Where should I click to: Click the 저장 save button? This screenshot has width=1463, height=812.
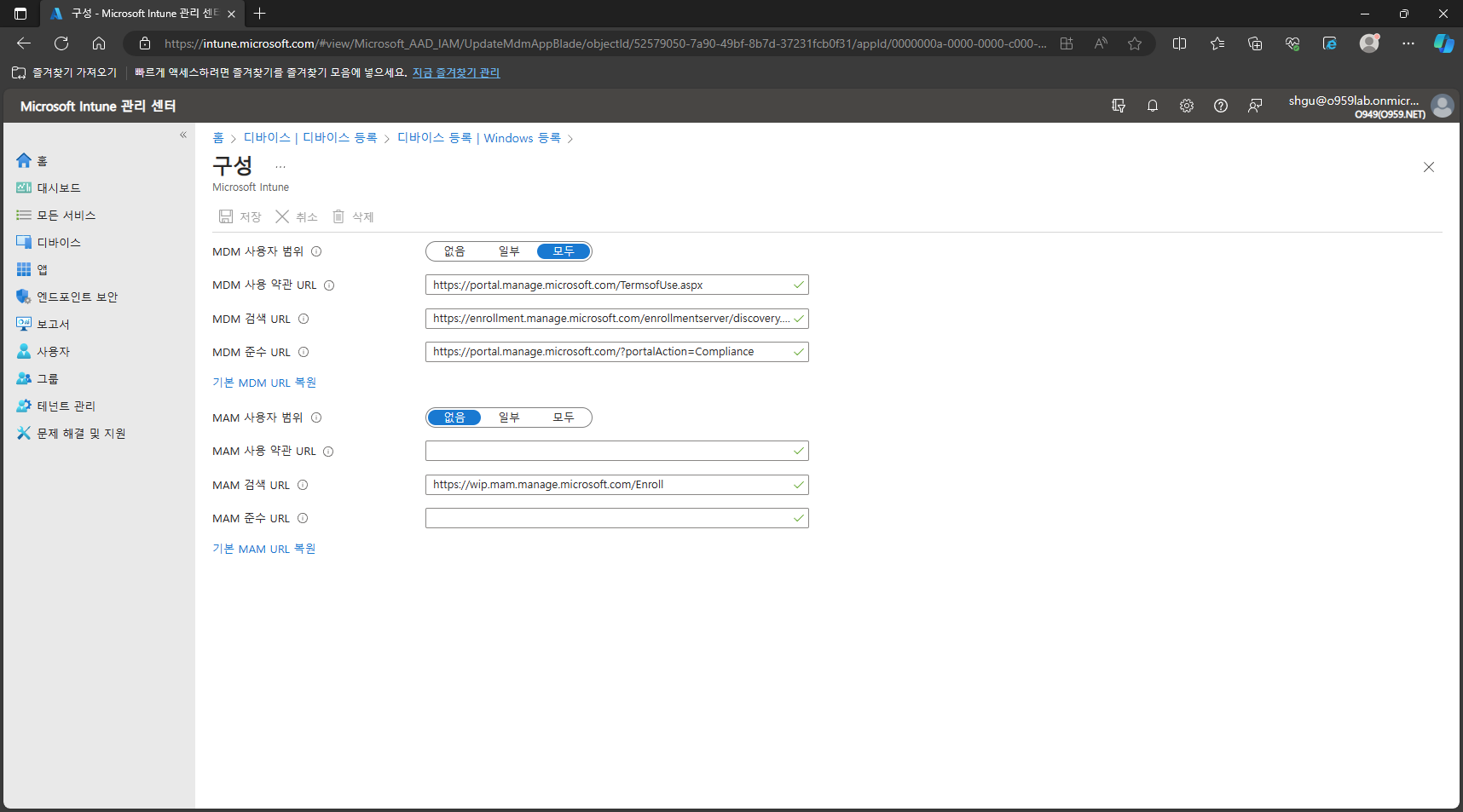pos(240,216)
